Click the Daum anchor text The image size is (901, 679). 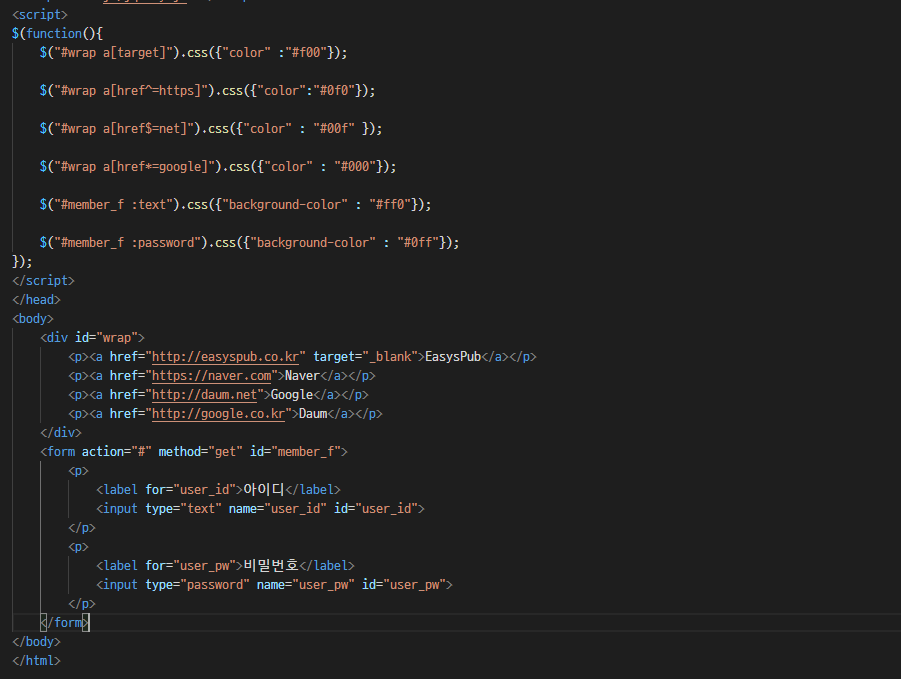tap(313, 414)
